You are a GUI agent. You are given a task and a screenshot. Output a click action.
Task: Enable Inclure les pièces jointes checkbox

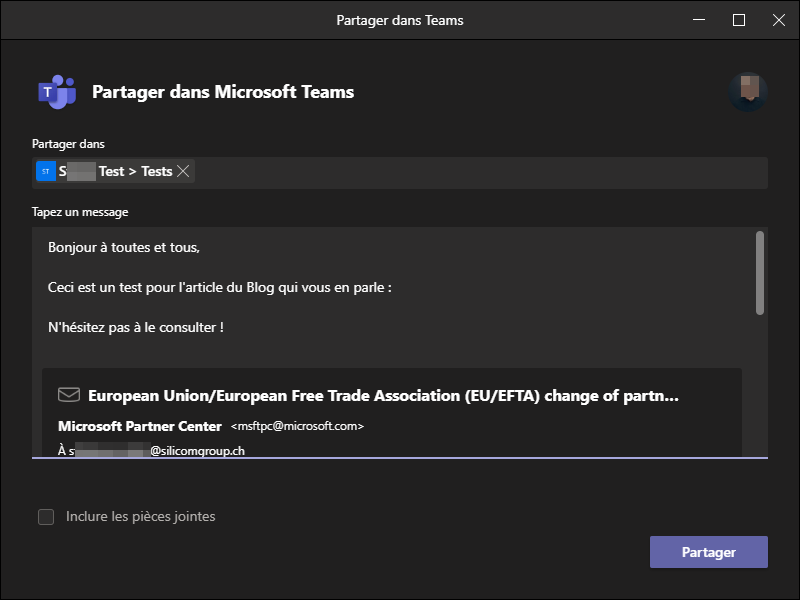coord(46,517)
